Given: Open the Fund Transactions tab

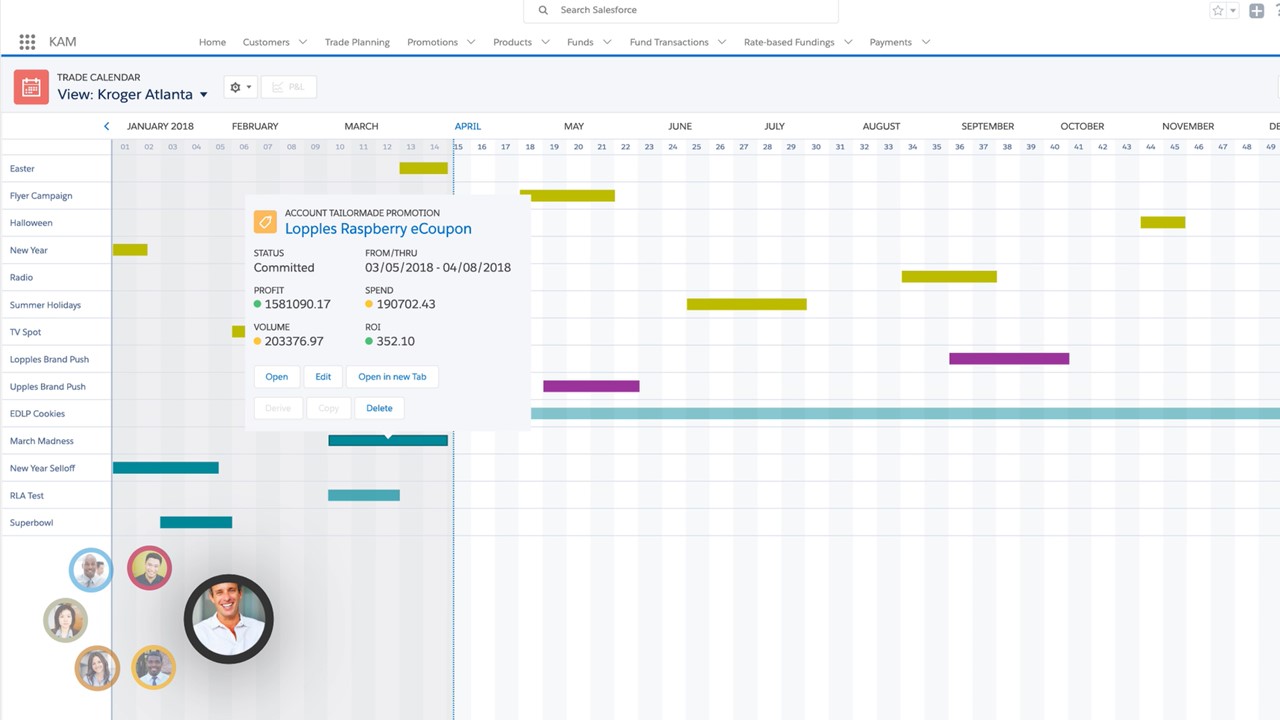Looking at the screenshot, I should coord(669,42).
